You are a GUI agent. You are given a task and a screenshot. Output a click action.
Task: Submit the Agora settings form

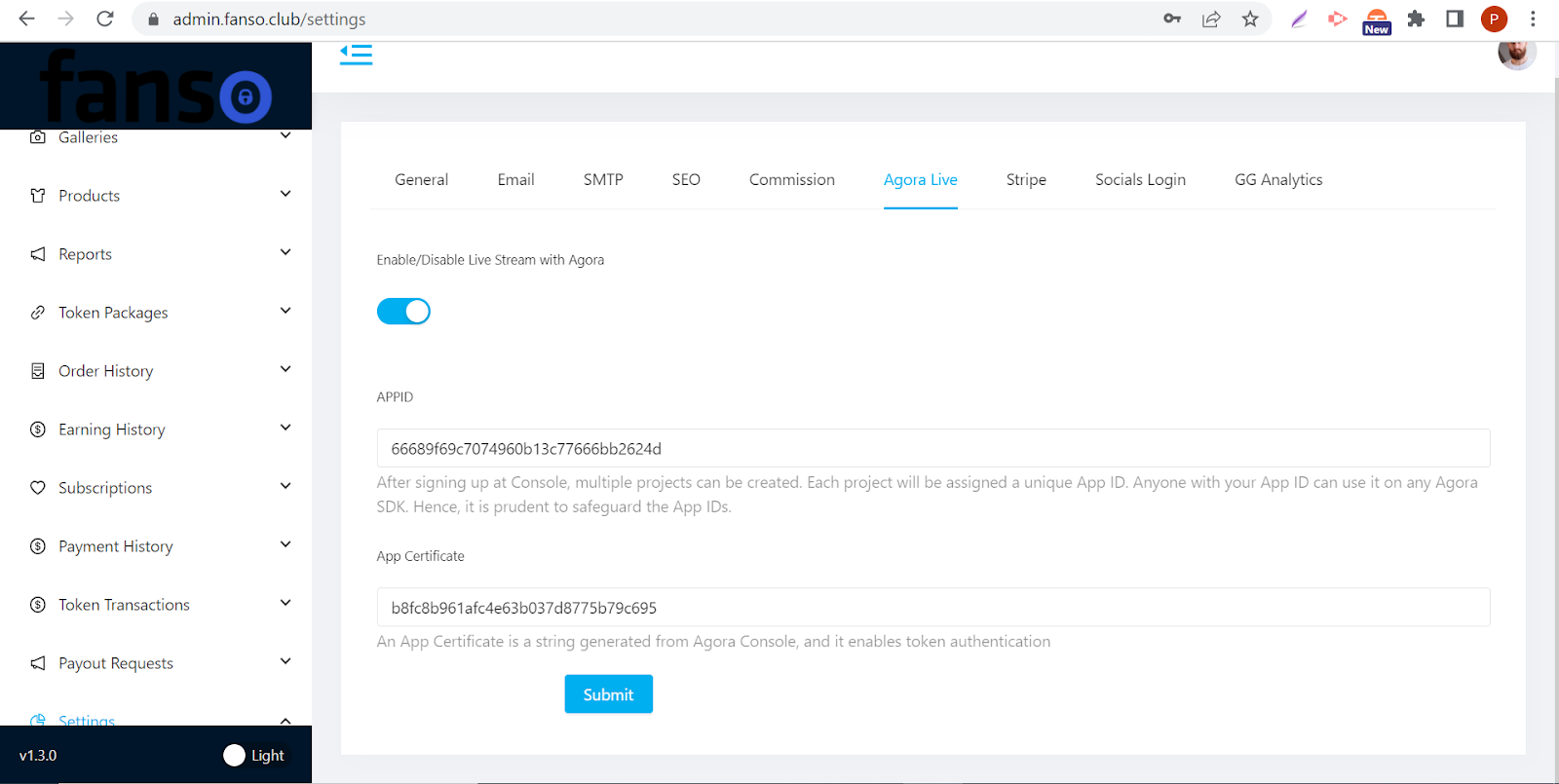(609, 694)
